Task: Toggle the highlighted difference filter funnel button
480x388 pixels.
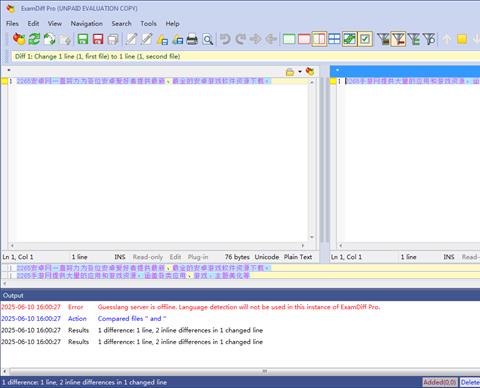Action: pyautogui.click(x=398, y=39)
